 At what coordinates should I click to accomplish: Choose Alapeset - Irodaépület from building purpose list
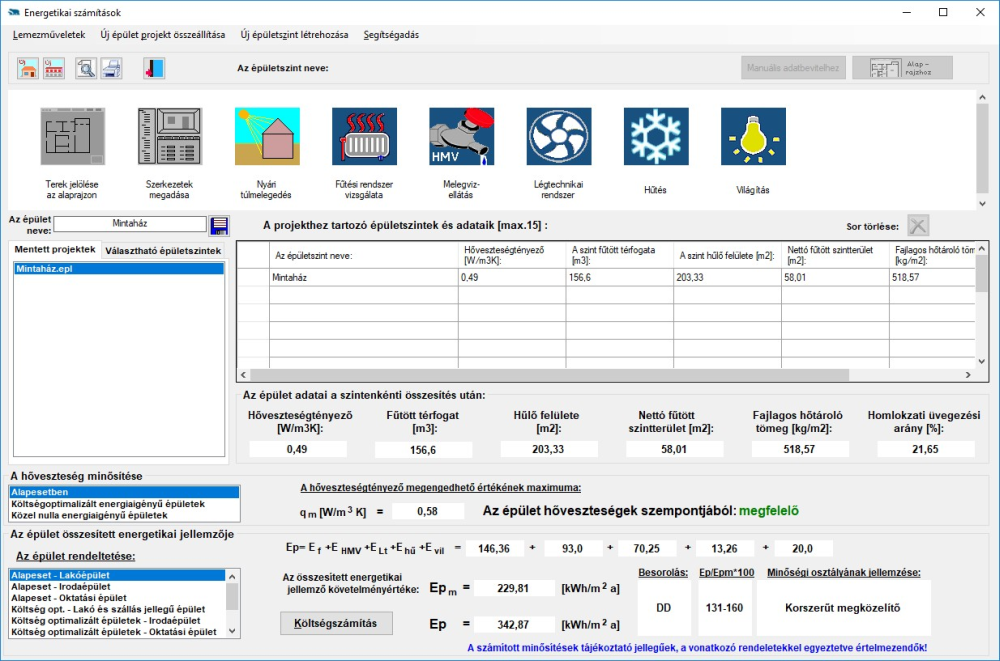point(60,586)
